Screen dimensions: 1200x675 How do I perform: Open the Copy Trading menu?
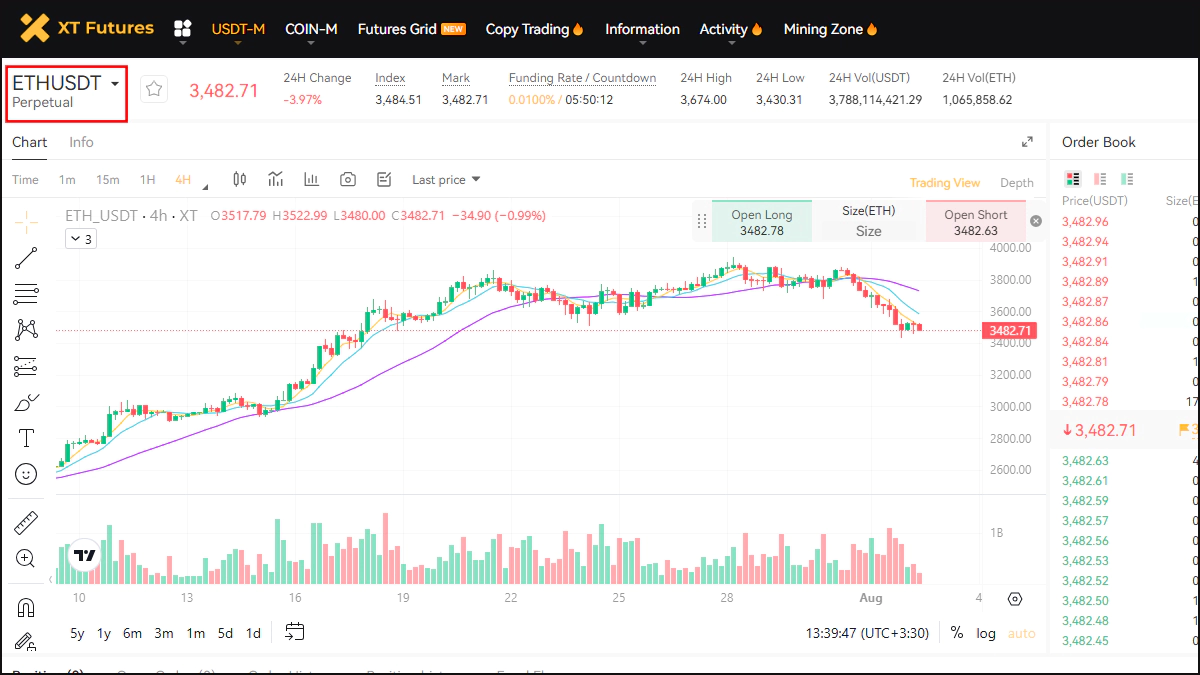tap(534, 29)
